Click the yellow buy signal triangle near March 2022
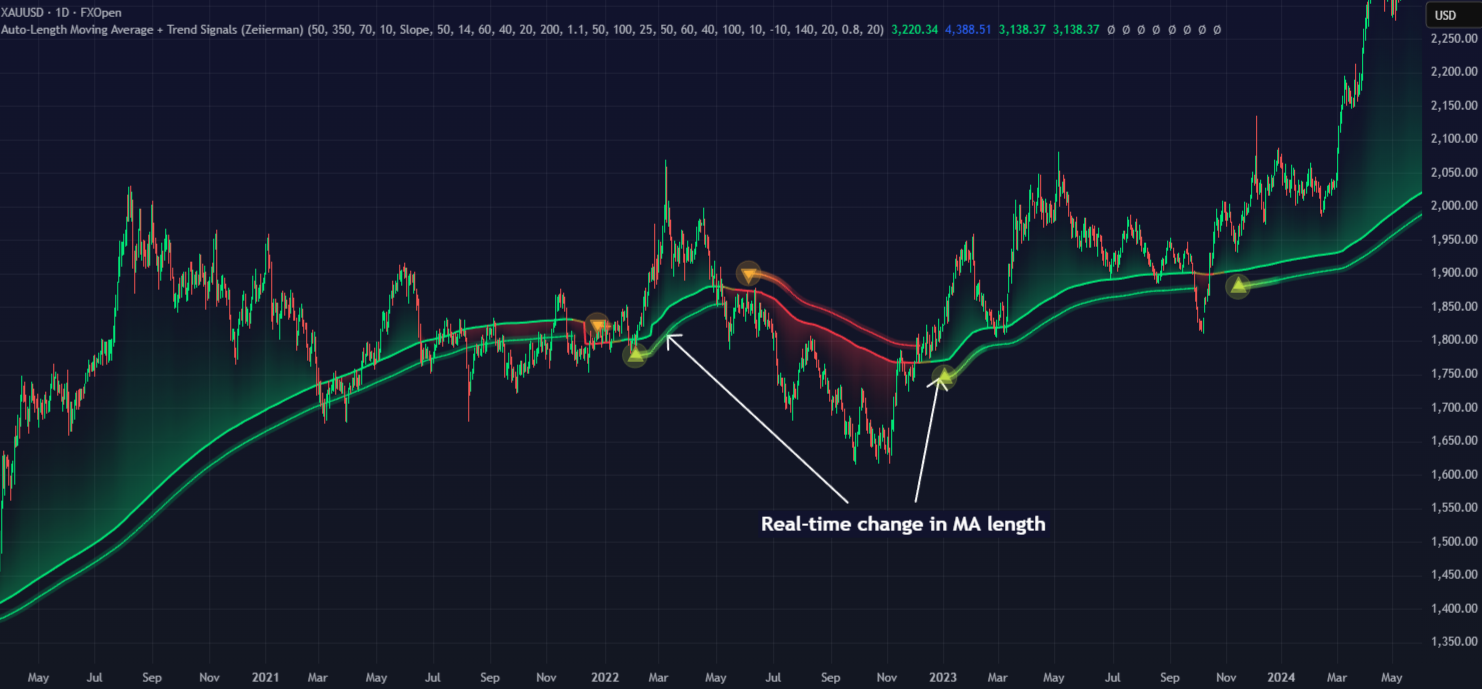The height and width of the screenshot is (689, 1482). (x=635, y=353)
